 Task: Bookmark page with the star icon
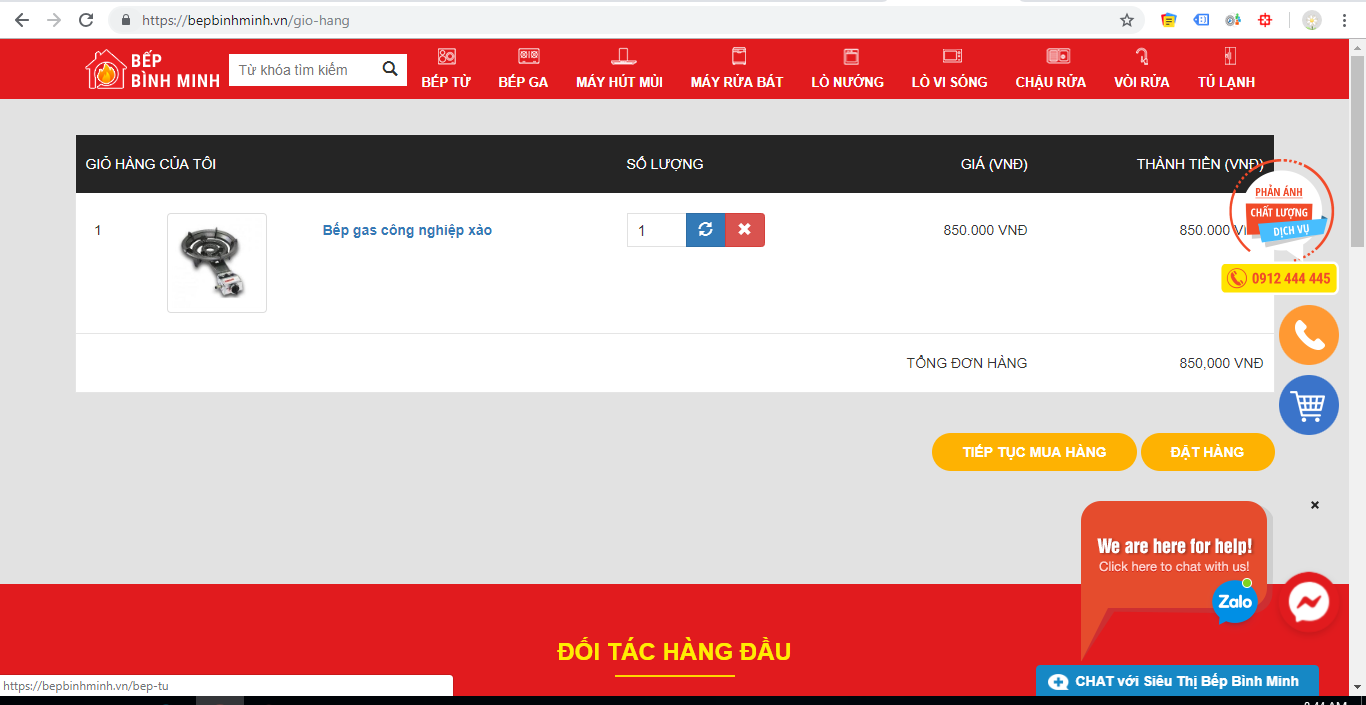(1127, 20)
